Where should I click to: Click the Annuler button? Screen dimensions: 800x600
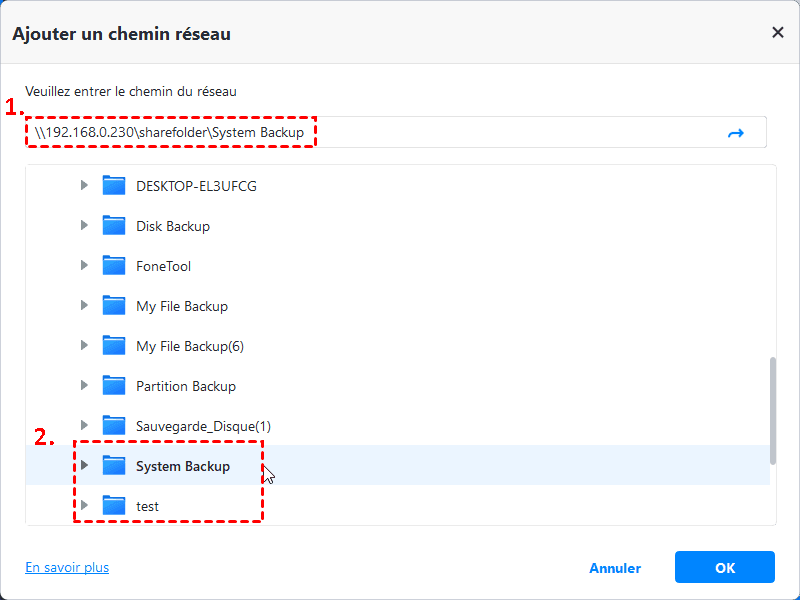pos(615,568)
